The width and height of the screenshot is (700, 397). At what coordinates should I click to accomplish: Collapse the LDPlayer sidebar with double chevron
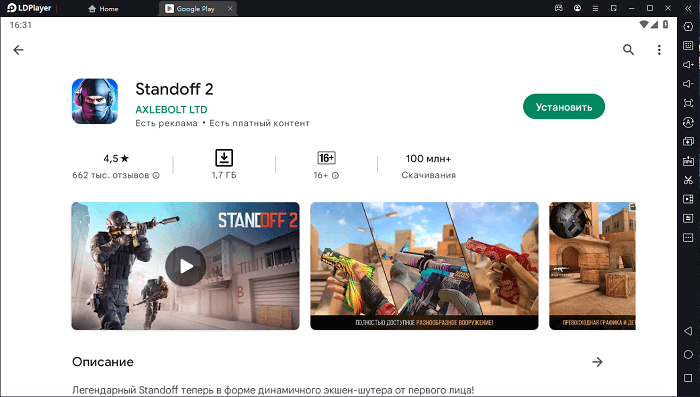pos(688,8)
